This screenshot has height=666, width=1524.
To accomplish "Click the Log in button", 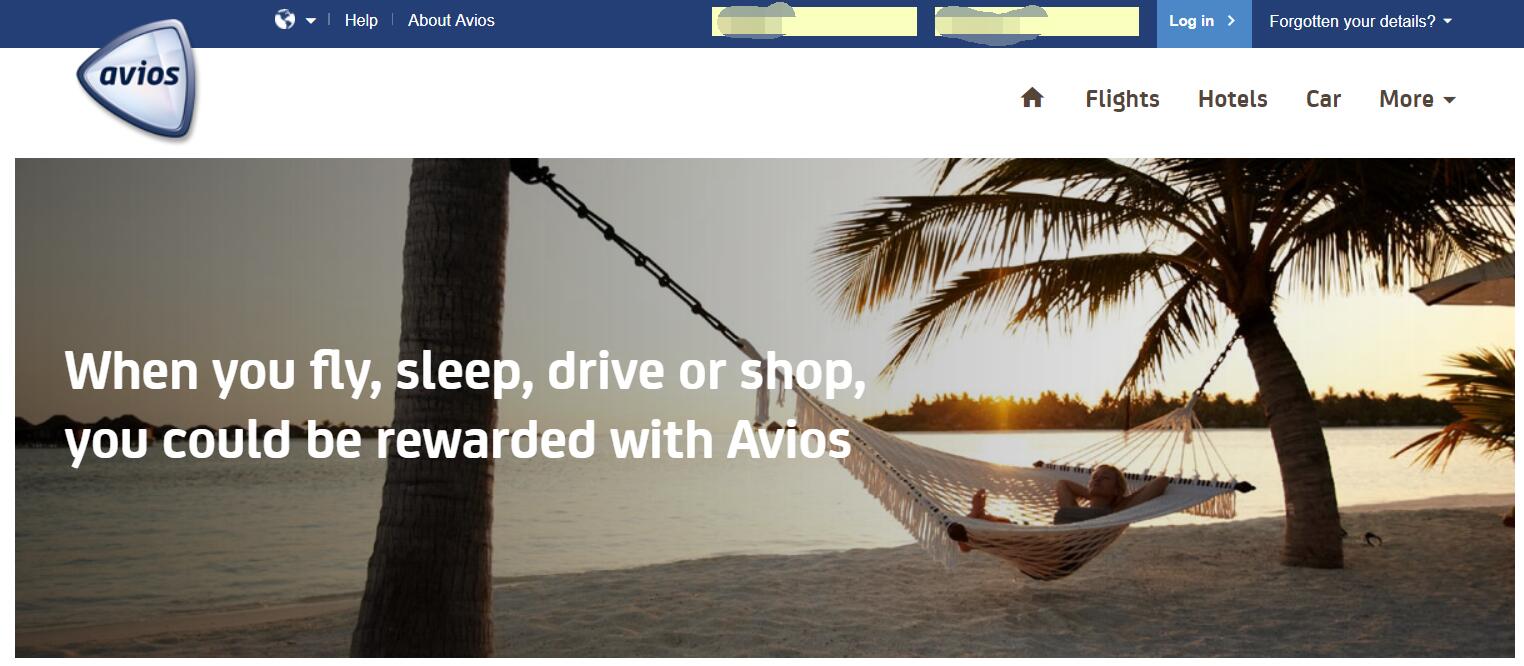I will click(x=1204, y=22).
